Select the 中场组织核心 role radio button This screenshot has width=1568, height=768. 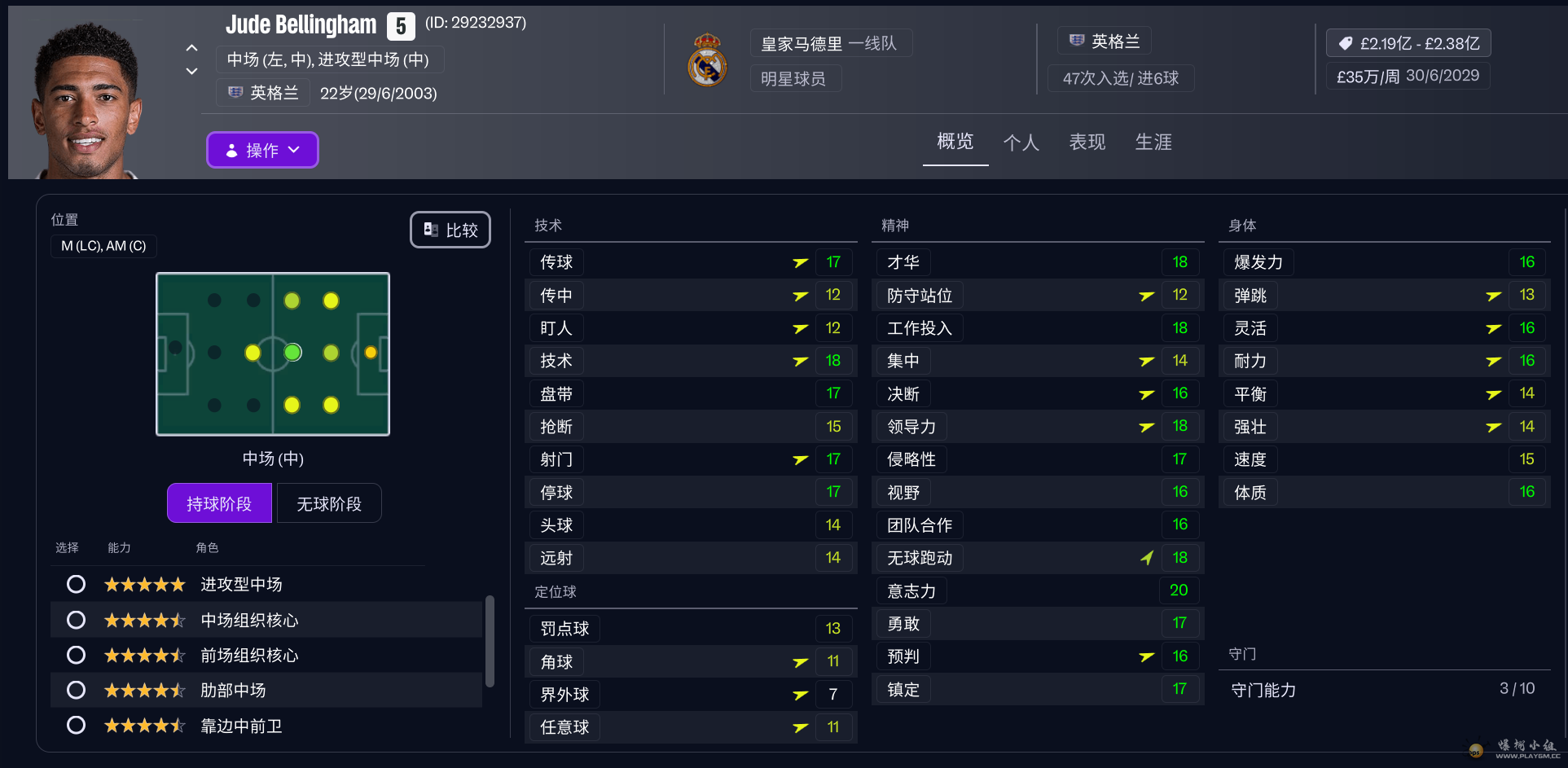[x=76, y=620]
